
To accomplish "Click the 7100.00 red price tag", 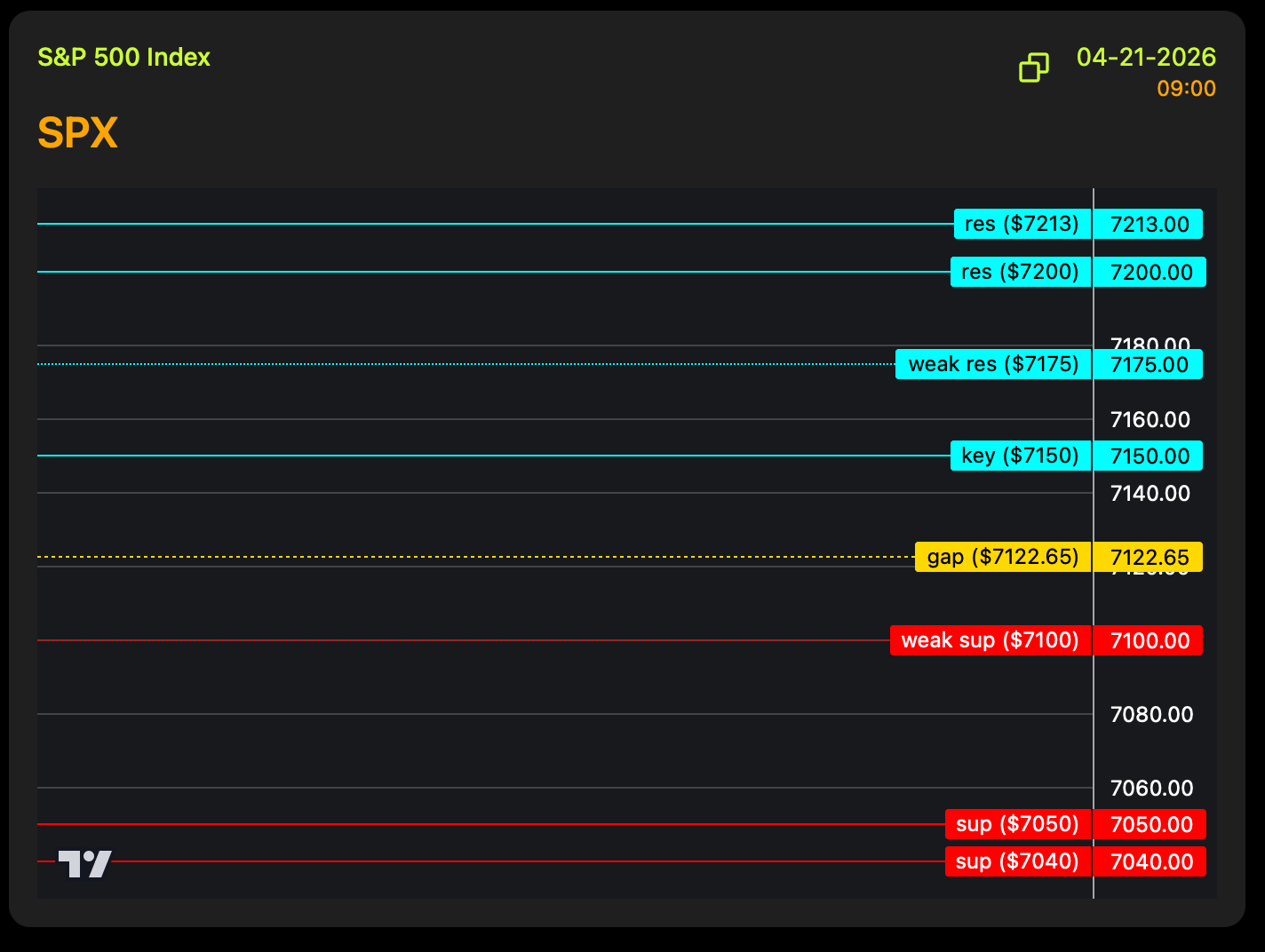I will tap(1149, 640).
